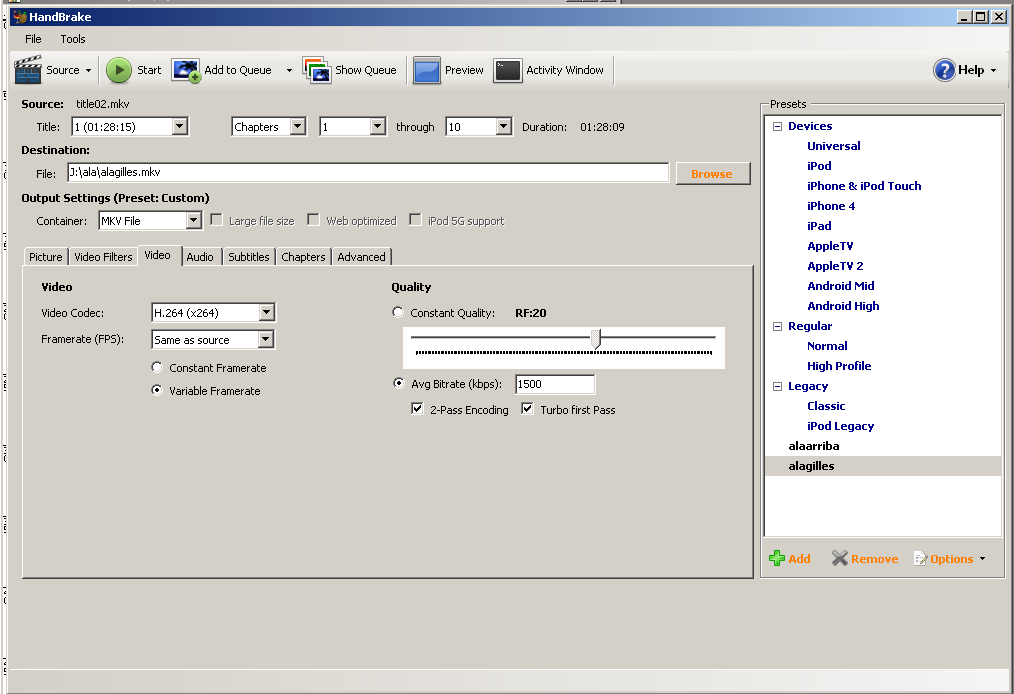Switch to the Picture tab
Viewport: 1014px width, 694px height.
coord(45,257)
